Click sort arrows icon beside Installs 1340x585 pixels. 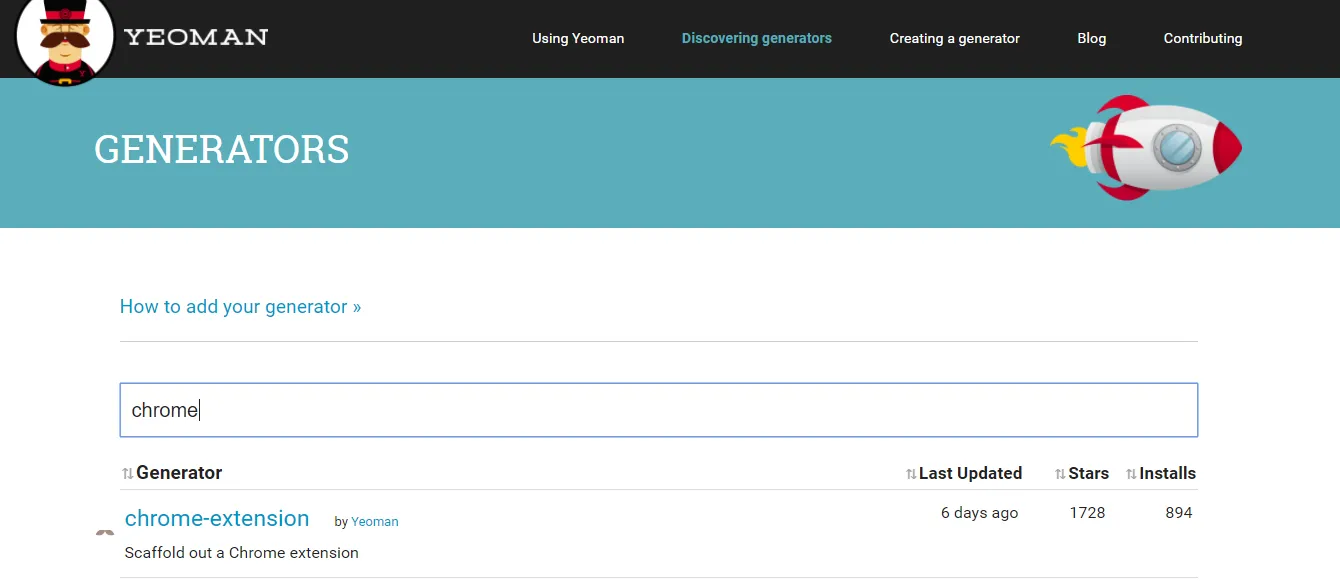[1131, 474]
